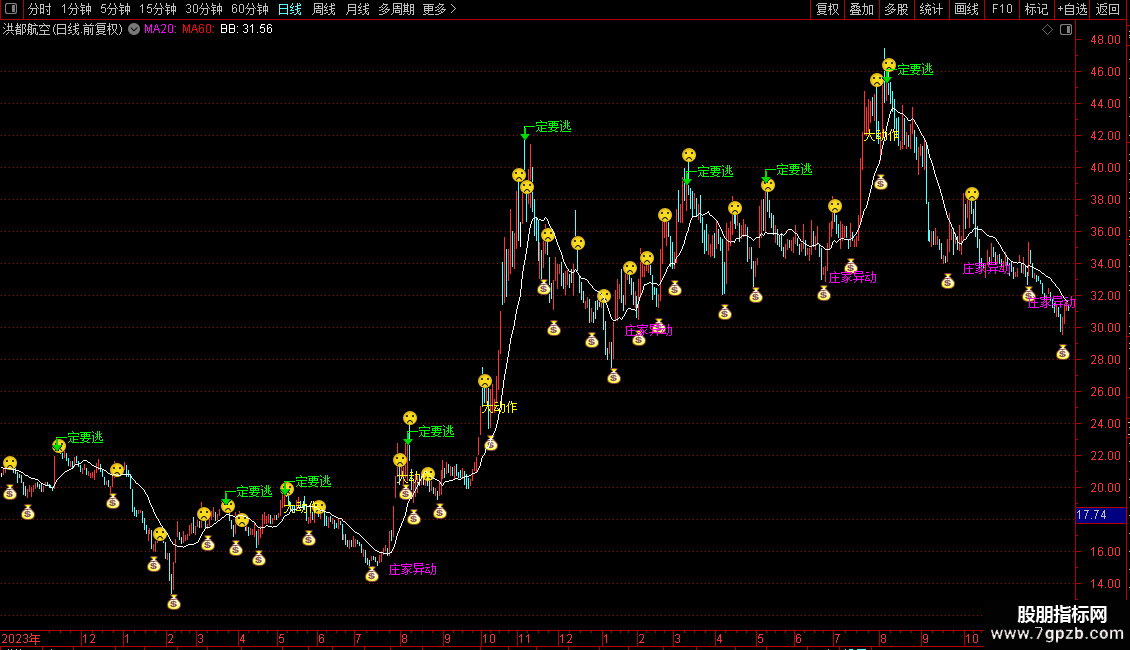Viewport: 1130px width, 650px height.
Task: Click the money bag at the chart's lowest point
Action: pyautogui.click(x=174, y=602)
